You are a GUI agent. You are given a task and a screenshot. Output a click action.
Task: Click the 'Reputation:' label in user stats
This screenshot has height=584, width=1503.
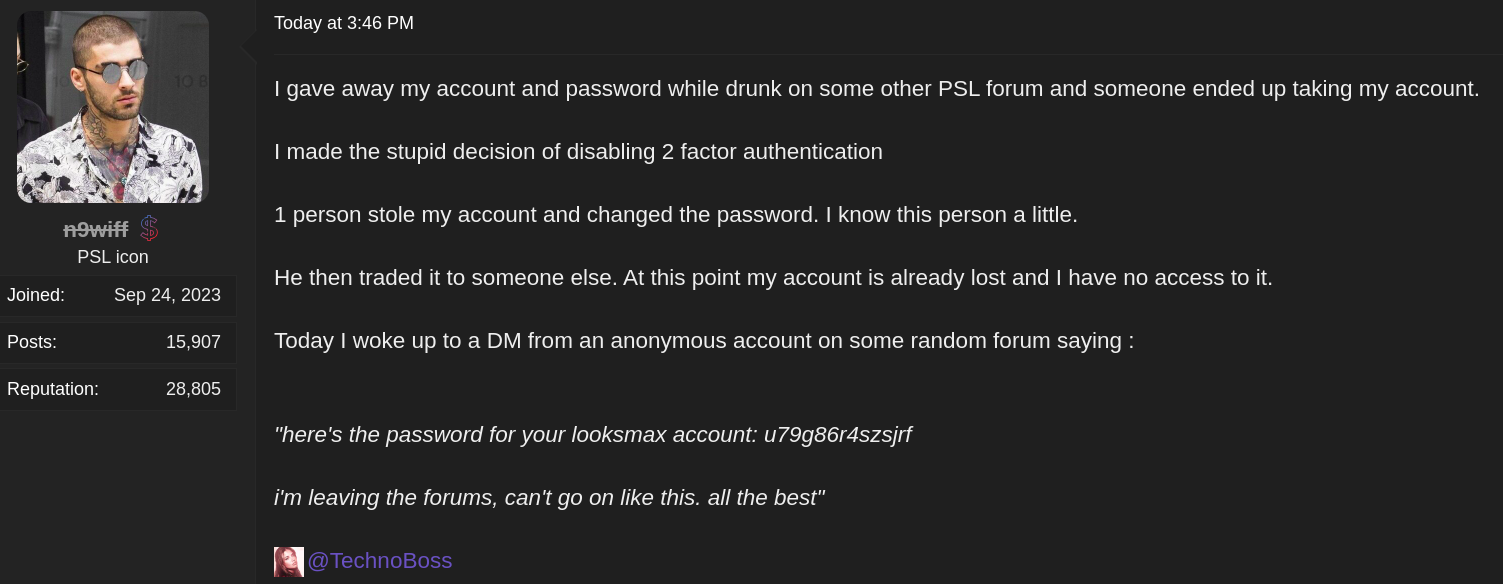point(53,389)
